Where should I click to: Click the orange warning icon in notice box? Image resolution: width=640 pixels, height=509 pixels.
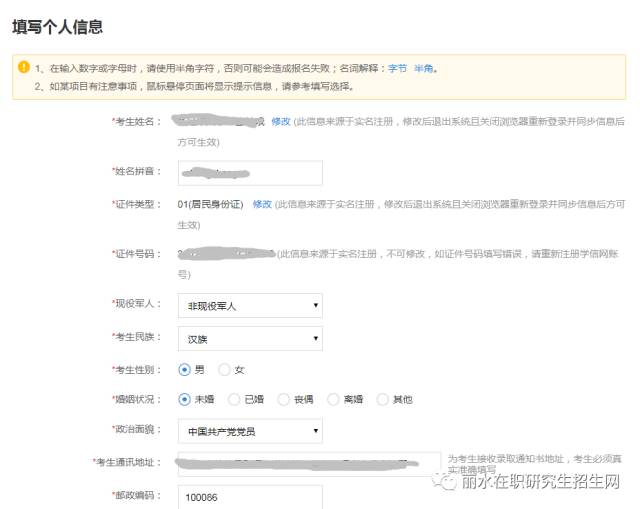click(24, 68)
